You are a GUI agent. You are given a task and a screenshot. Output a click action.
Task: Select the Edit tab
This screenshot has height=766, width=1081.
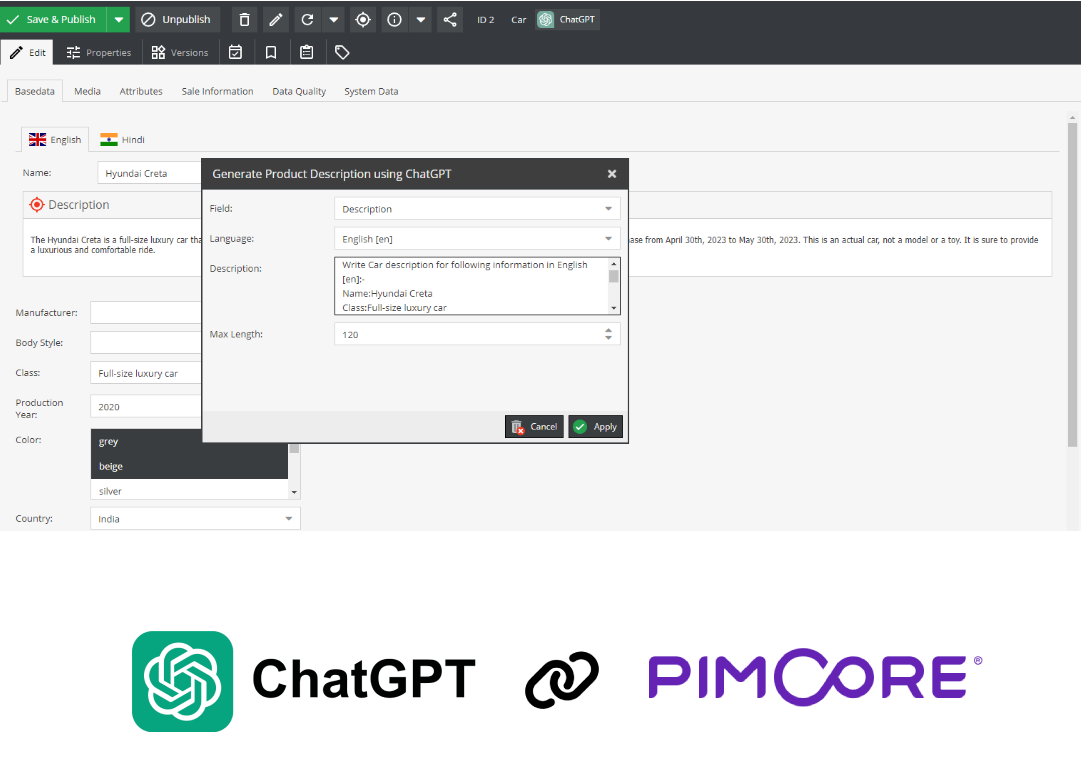tap(28, 52)
